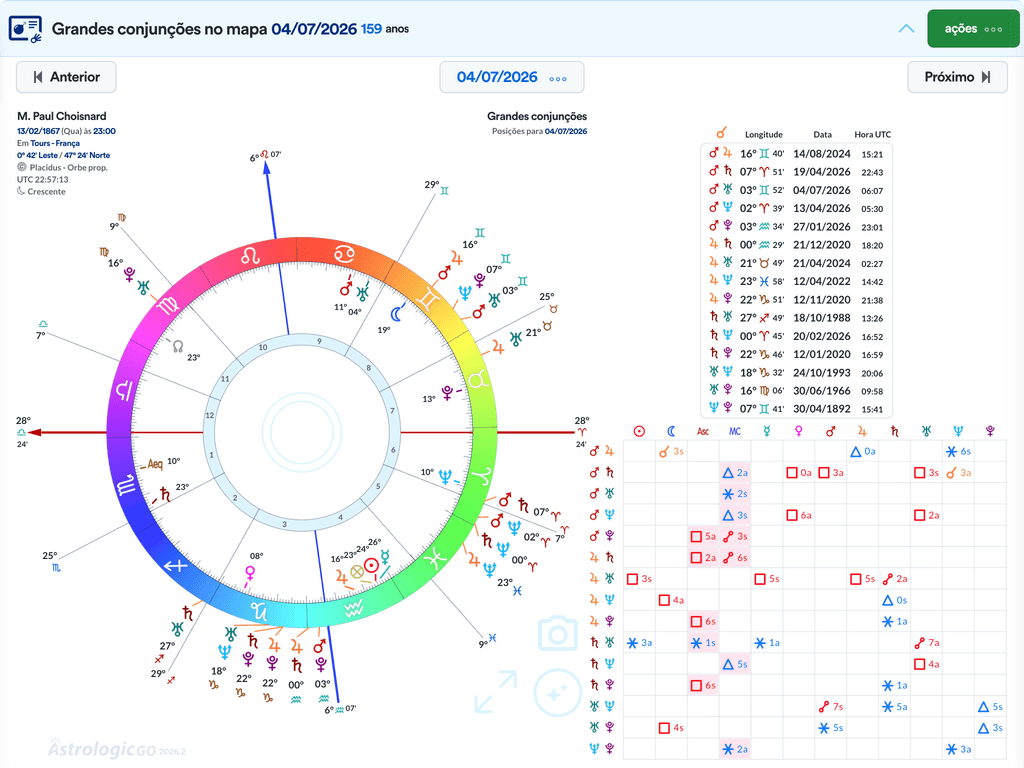Click the Uranus column header symbol
Image resolution: width=1024 pixels, height=768 pixels.
point(926,431)
